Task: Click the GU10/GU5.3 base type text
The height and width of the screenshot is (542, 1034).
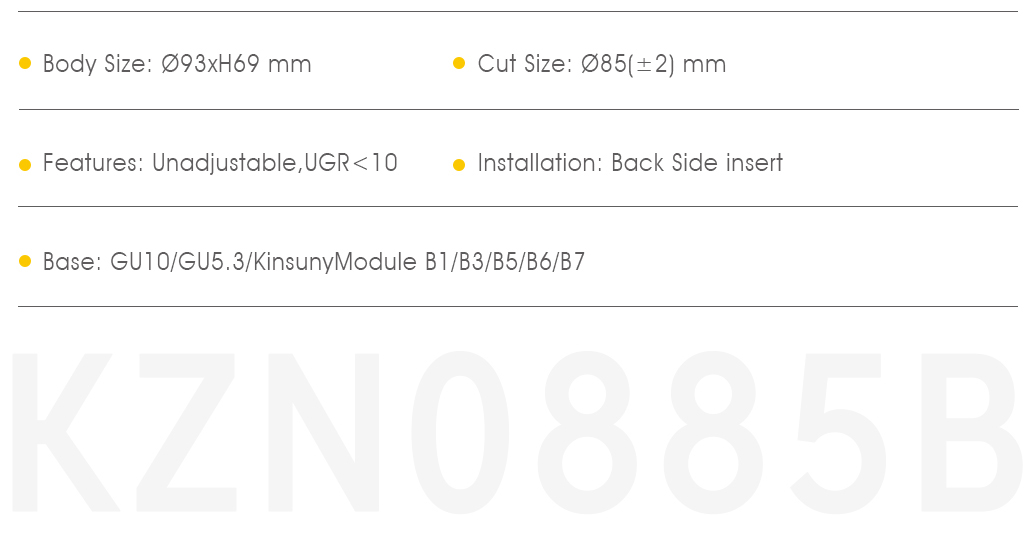Action: coord(177,262)
